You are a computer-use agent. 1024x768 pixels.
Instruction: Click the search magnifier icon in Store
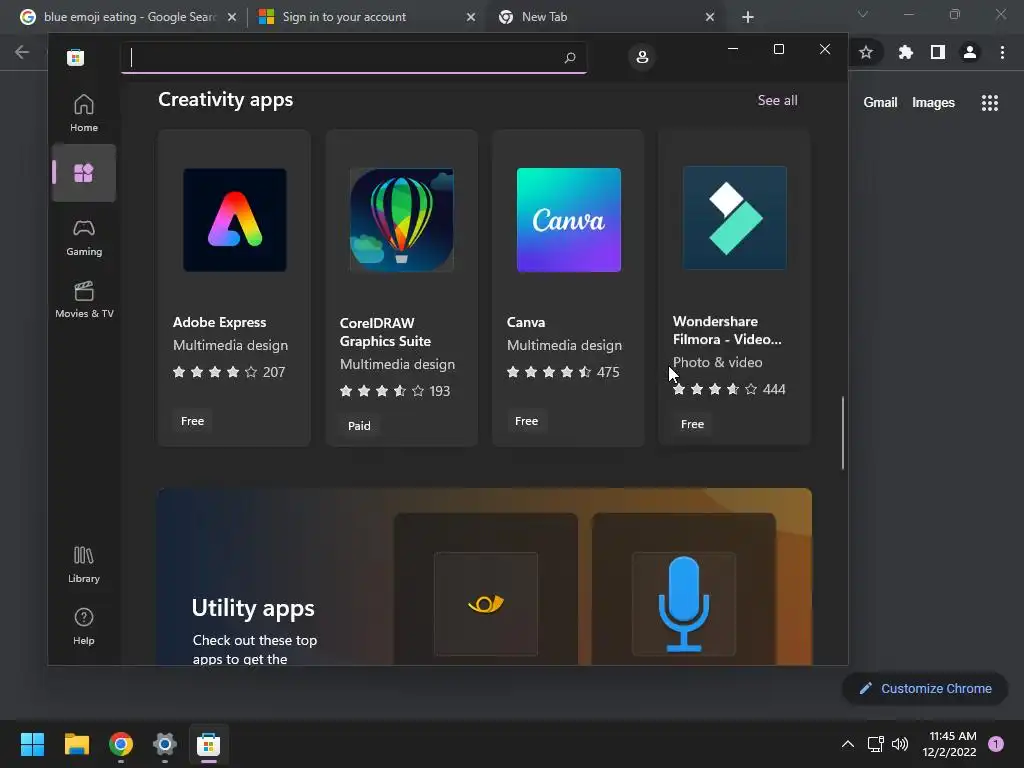[x=569, y=57]
